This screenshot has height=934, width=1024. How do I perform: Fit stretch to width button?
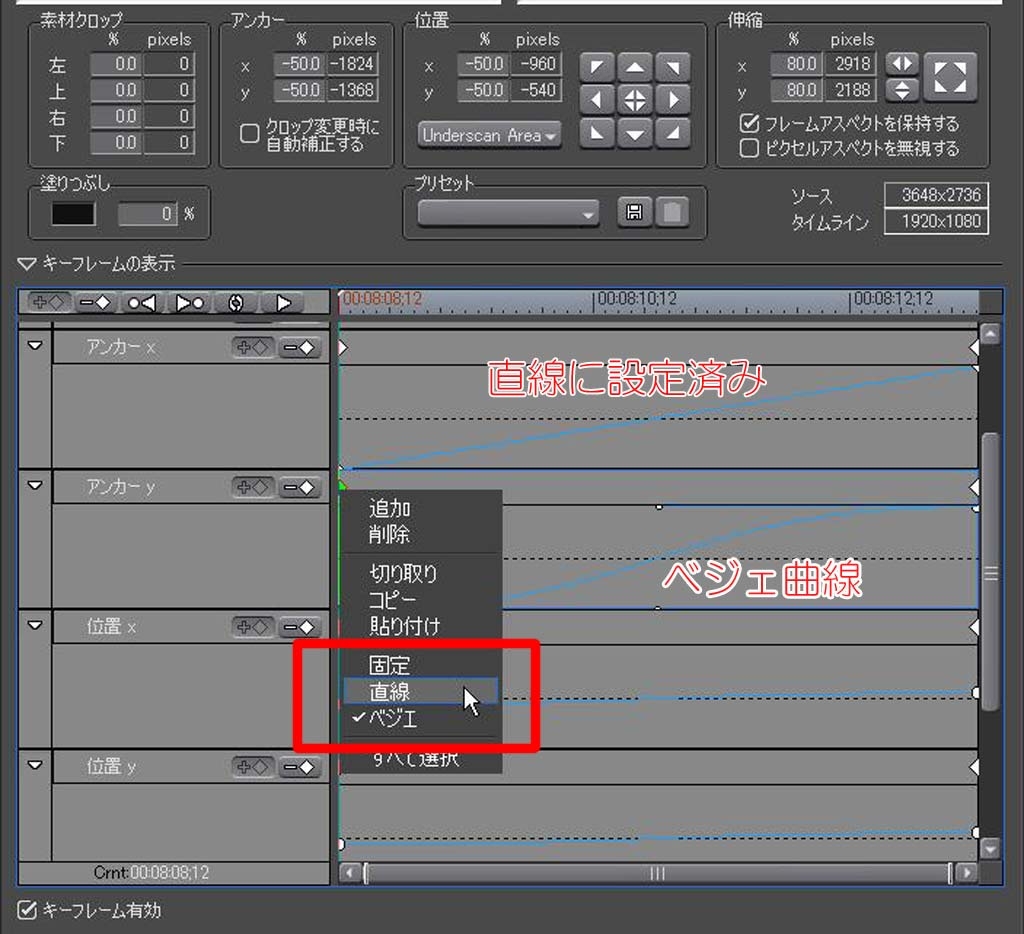pyautogui.click(x=902, y=64)
